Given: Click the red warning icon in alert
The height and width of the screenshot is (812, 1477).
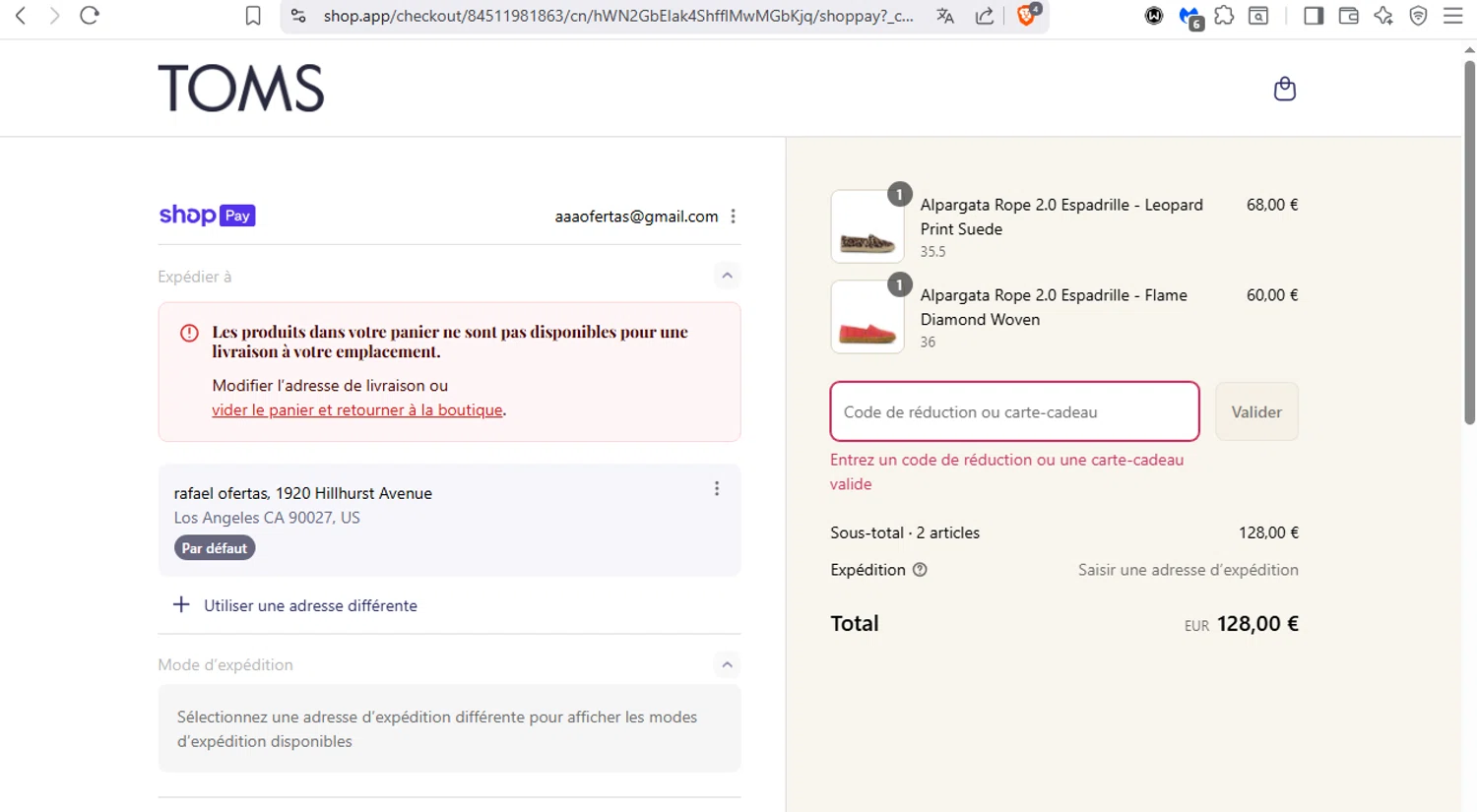Looking at the screenshot, I should click(x=189, y=334).
